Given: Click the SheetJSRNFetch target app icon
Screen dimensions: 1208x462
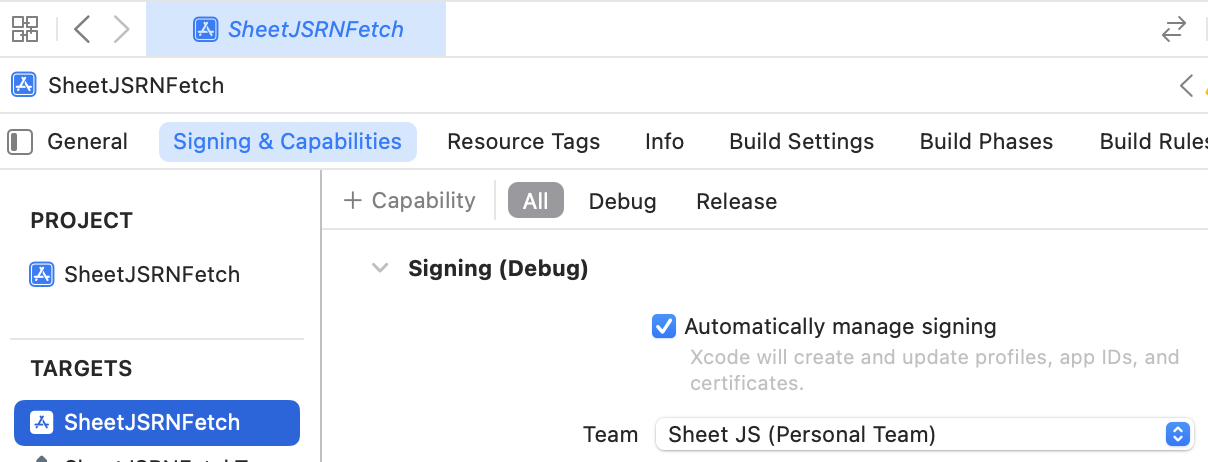Looking at the screenshot, I should coord(41,422).
